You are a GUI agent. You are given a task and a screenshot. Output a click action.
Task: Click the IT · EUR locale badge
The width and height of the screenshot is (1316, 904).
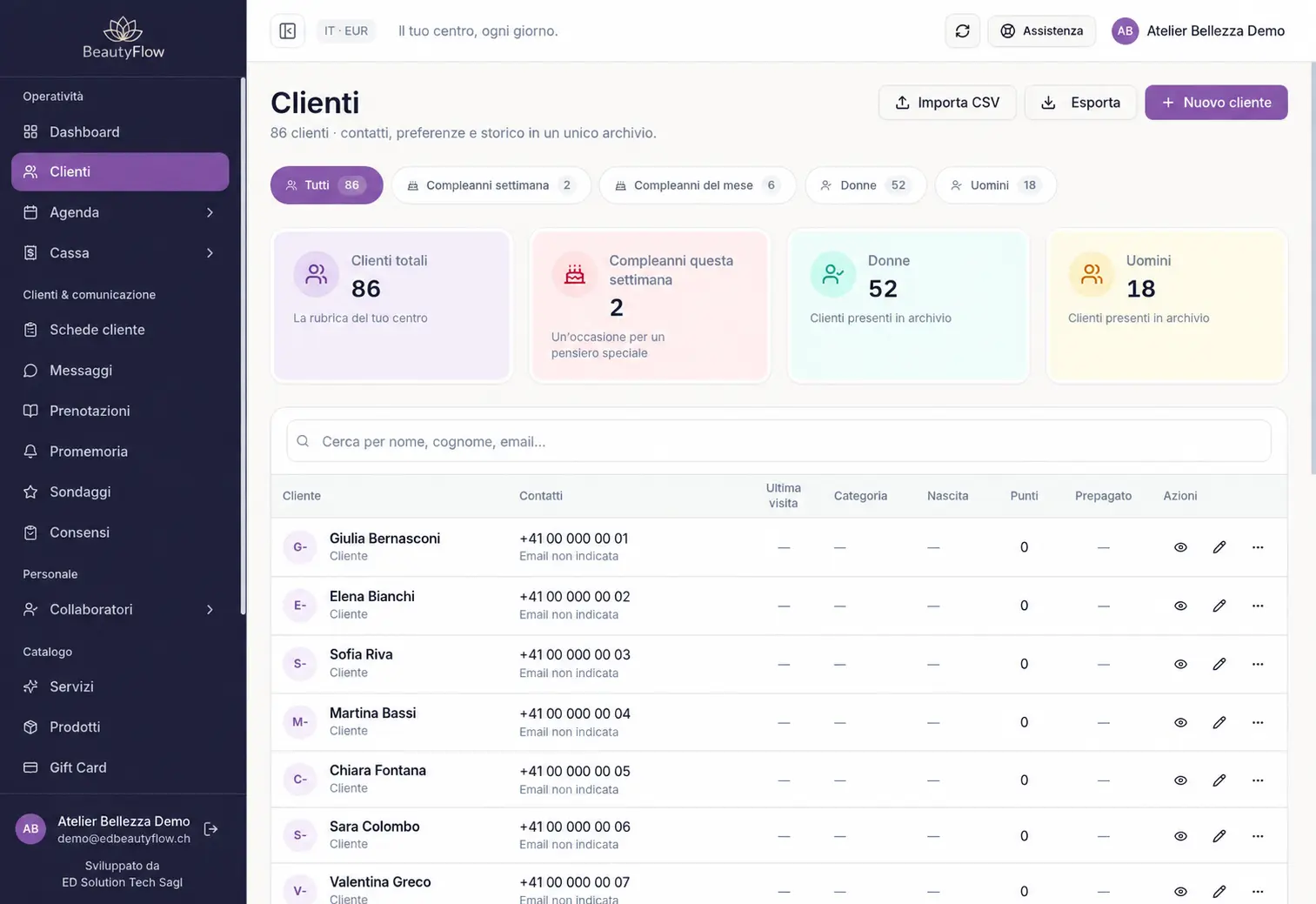[346, 31]
